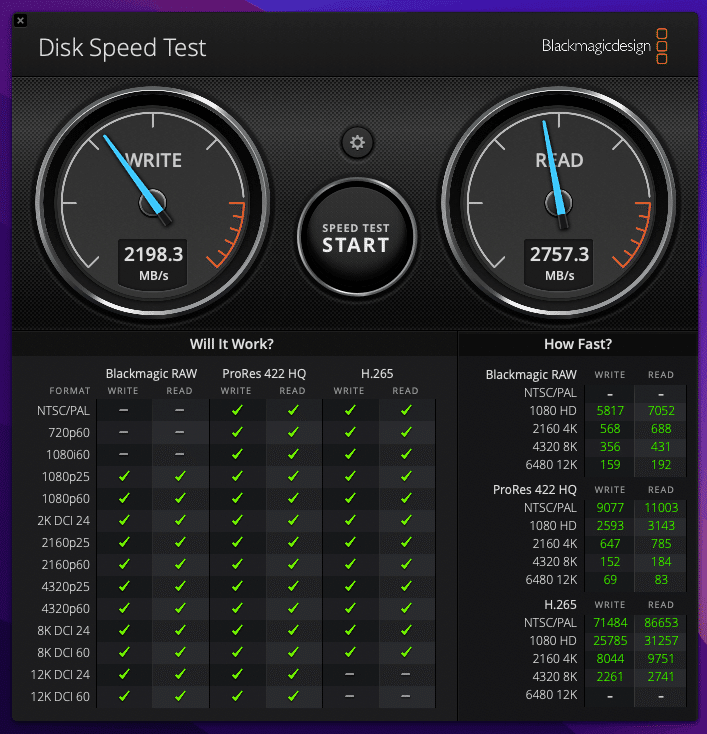
Task: Click H.265 2160 4K read value 9751
Action: click(661, 659)
